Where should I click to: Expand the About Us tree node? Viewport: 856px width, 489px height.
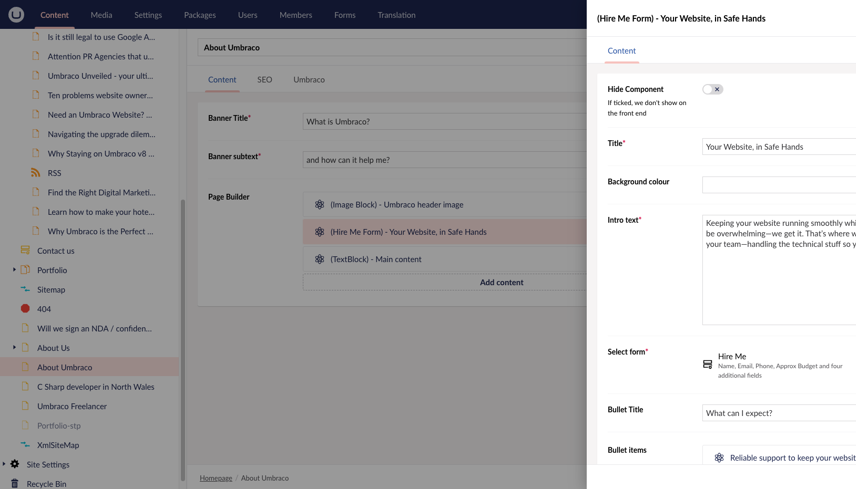click(x=14, y=347)
